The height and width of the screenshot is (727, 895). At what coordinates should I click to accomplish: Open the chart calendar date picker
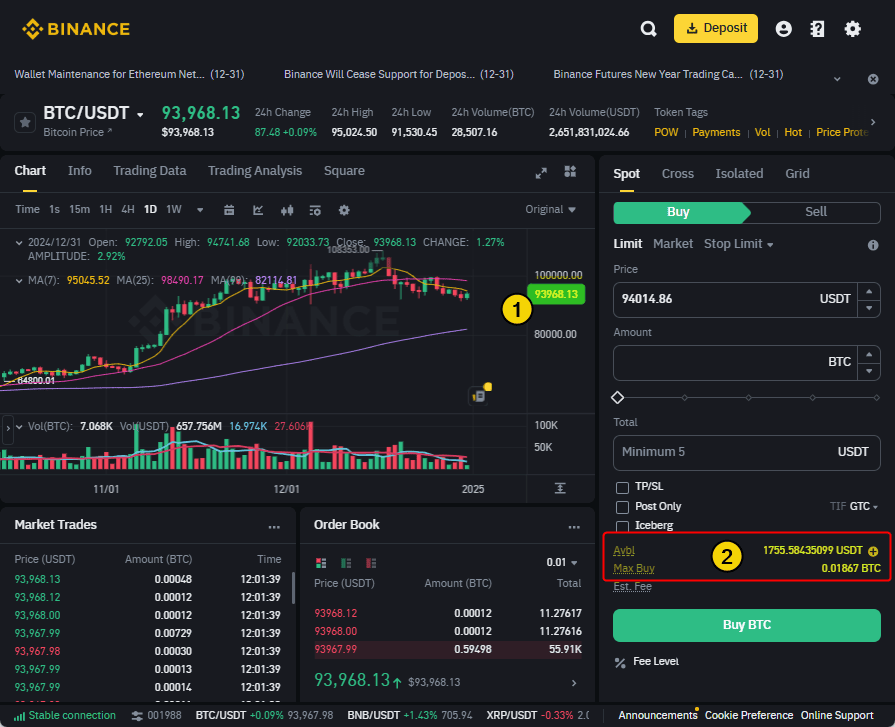(229, 210)
